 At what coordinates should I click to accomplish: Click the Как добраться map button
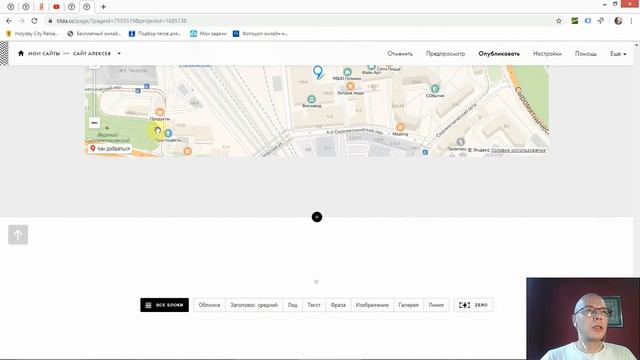pos(109,149)
